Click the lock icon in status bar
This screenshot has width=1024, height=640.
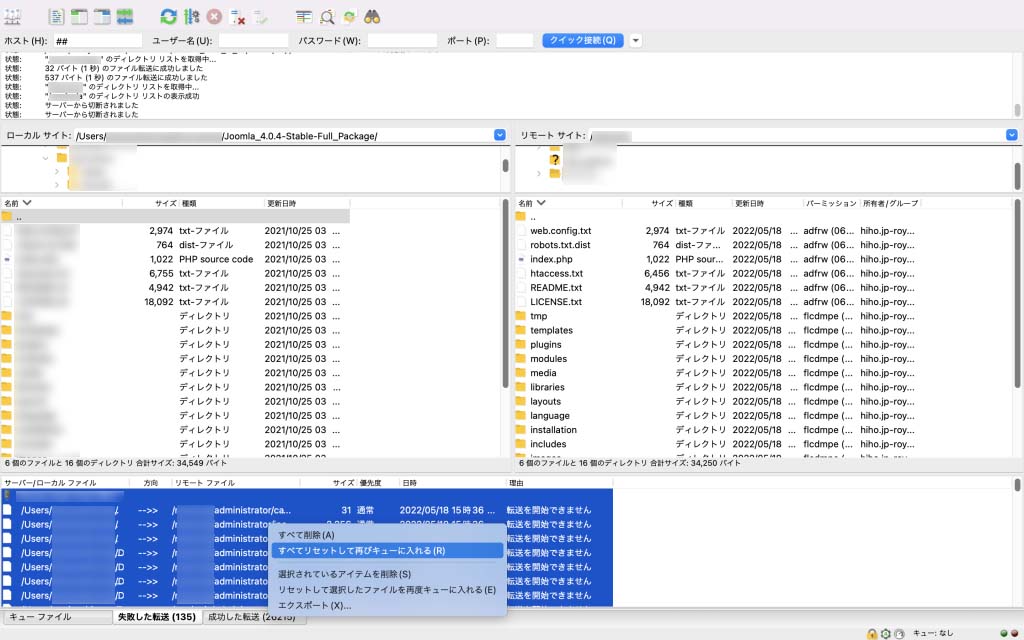[872, 633]
